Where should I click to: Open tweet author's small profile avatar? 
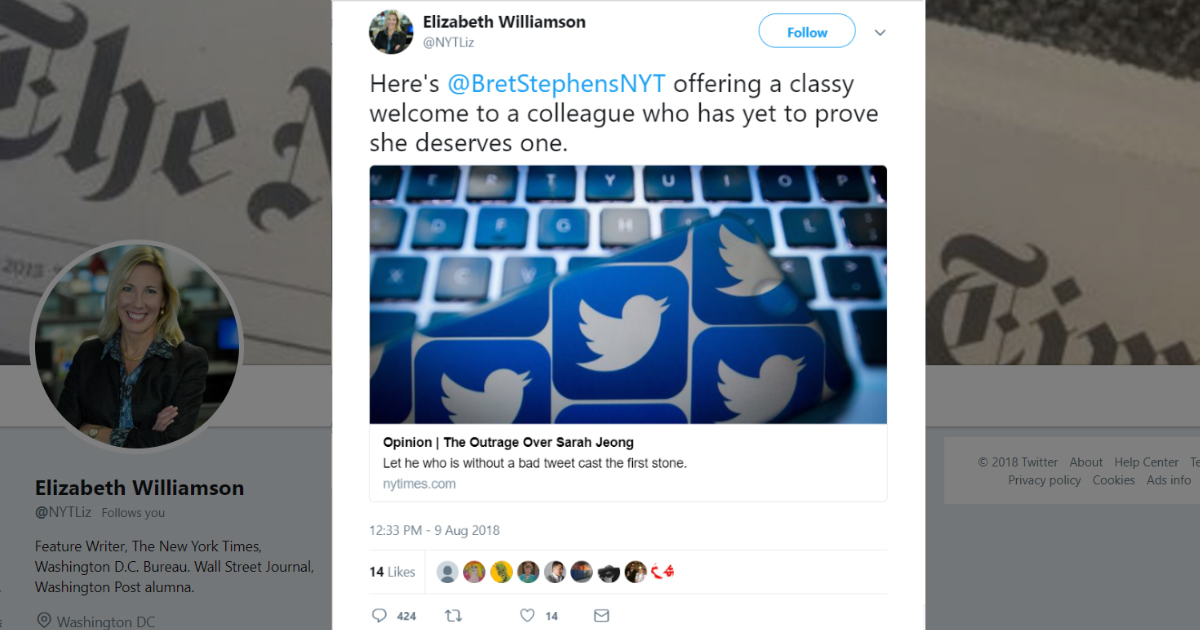[391, 32]
